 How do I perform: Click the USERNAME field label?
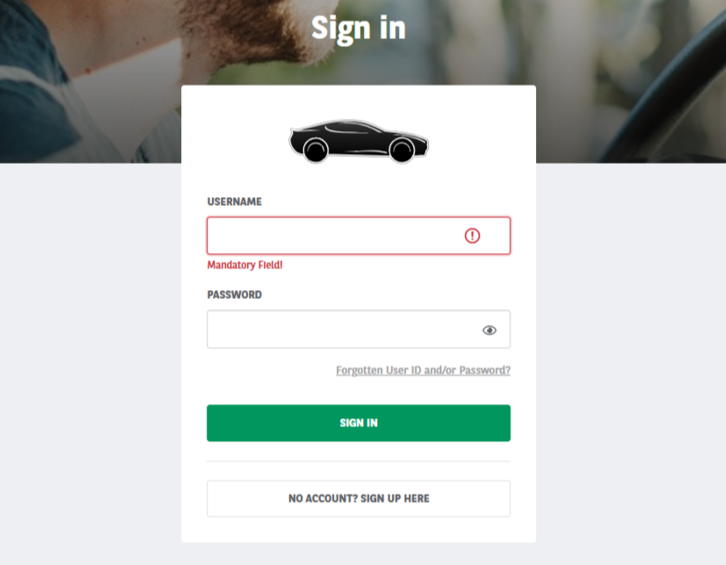tap(234, 202)
